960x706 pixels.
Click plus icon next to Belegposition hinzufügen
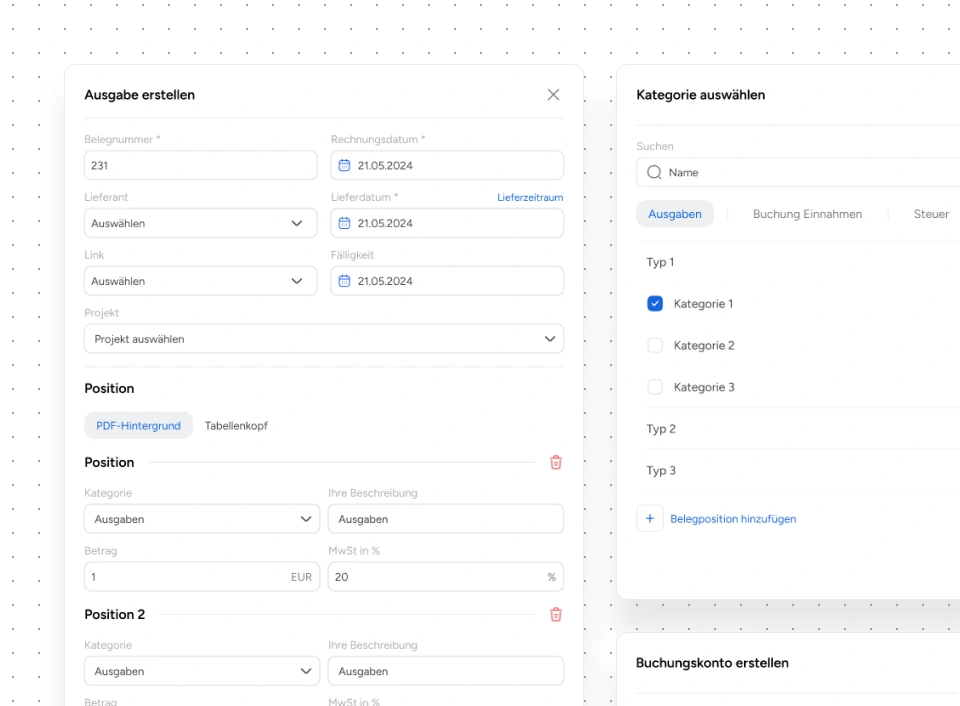[650, 519]
